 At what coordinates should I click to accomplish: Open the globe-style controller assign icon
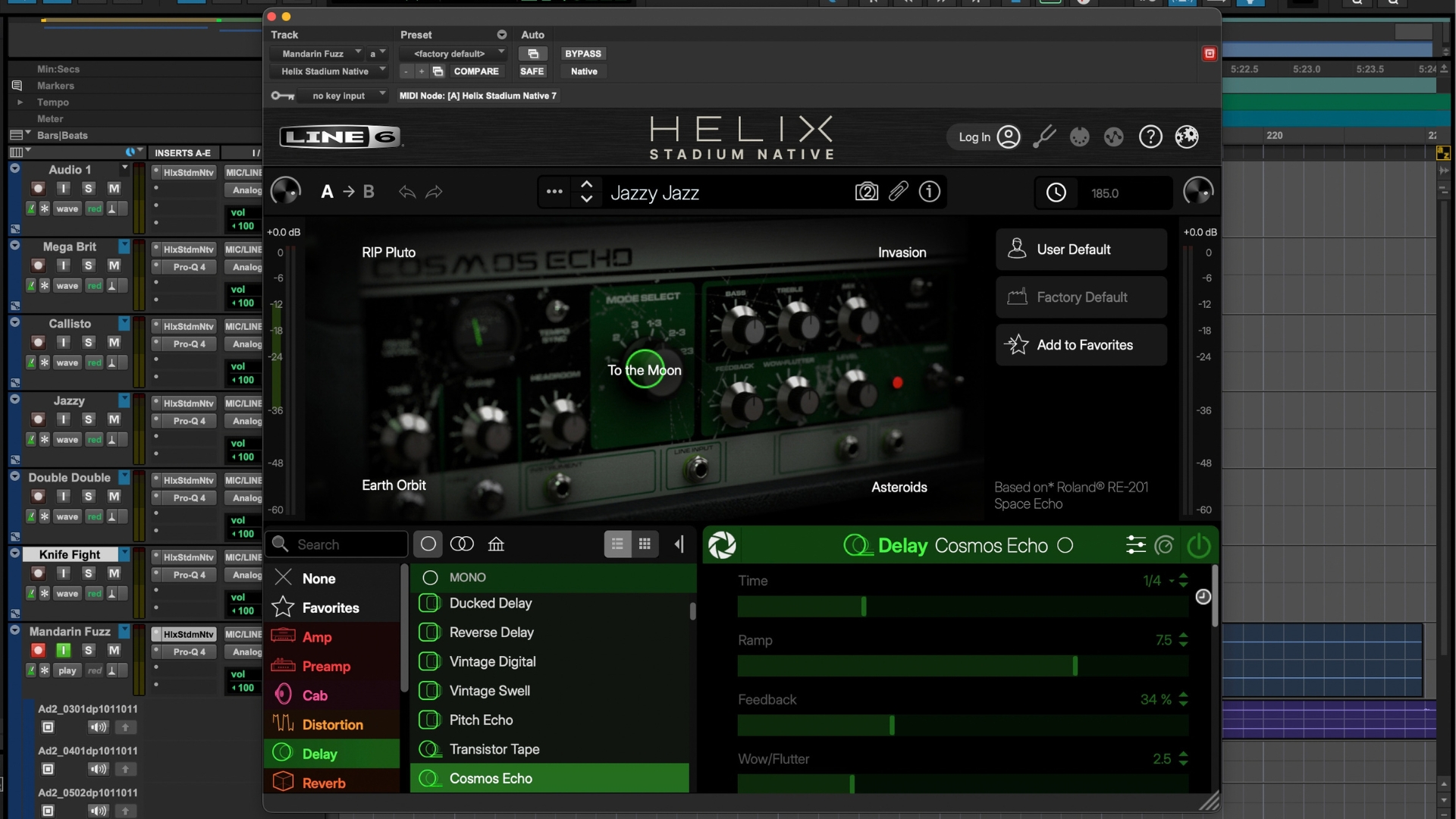pyautogui.click(x=1113, y=137)
